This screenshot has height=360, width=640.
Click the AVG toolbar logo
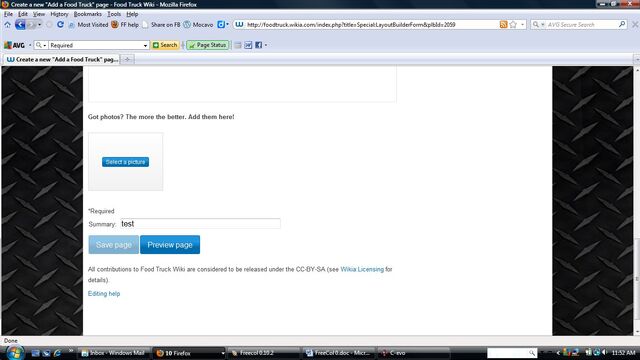[14, 45]
